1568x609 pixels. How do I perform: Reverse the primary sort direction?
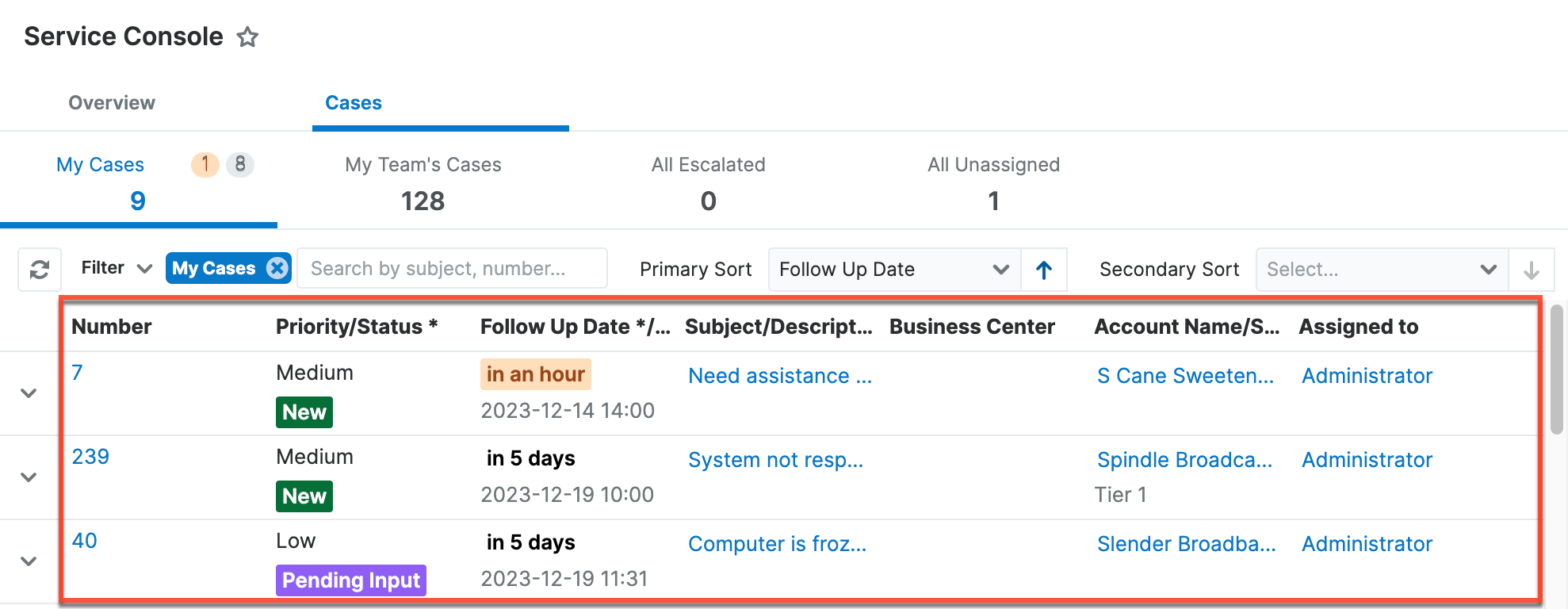click(x=1044, y=270)
